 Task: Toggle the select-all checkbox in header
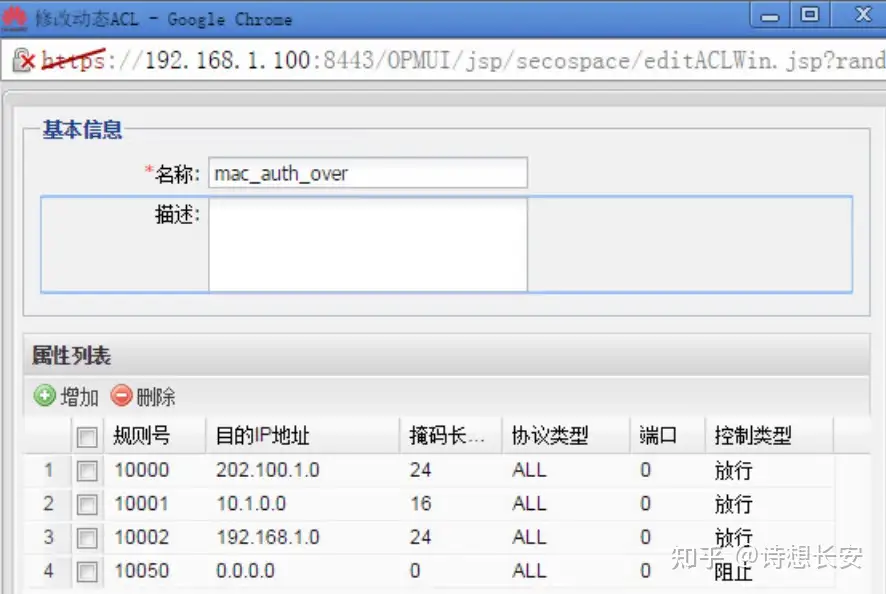88,436
